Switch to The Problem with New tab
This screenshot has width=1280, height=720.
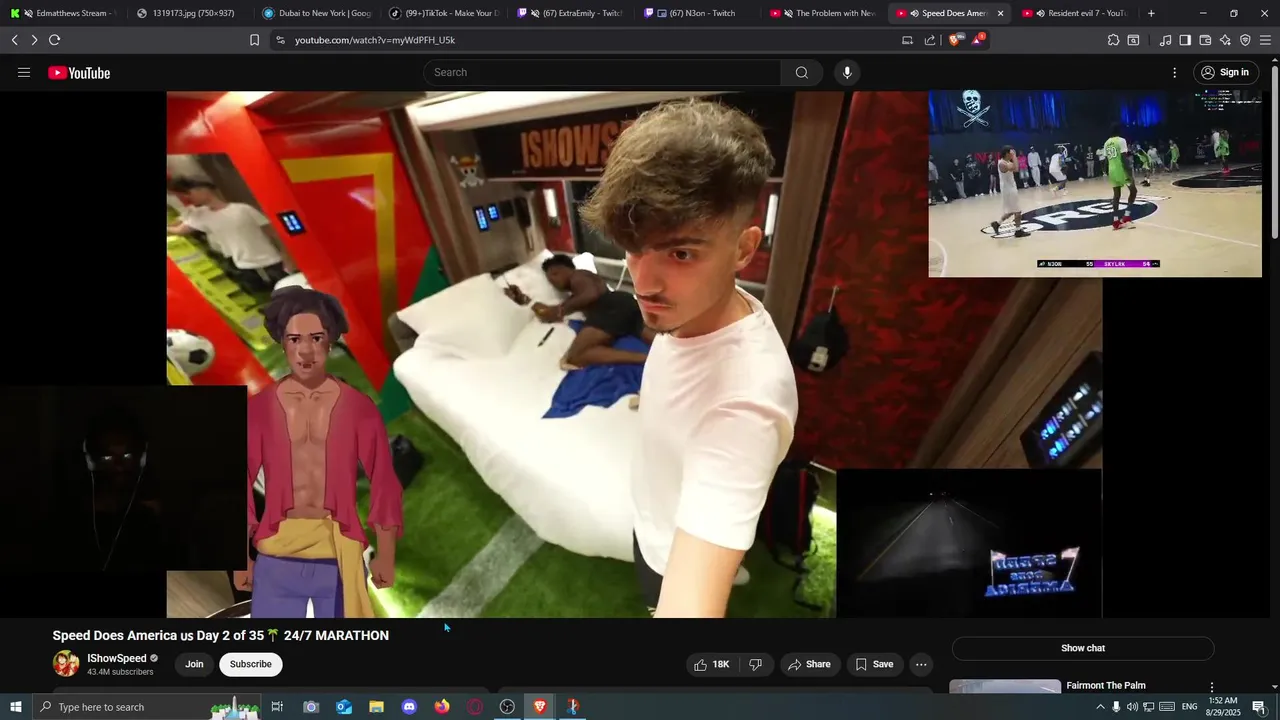pyautogui.click(x=823, y=13)
